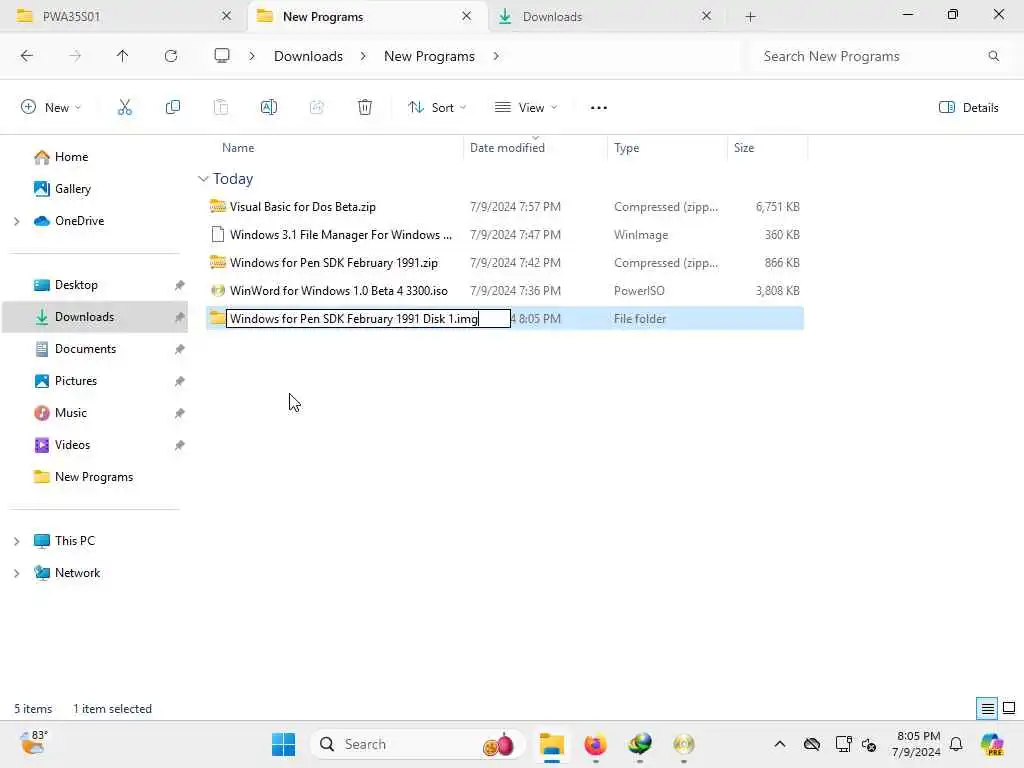Open Gallery in the navigation pane

point(72,189)
